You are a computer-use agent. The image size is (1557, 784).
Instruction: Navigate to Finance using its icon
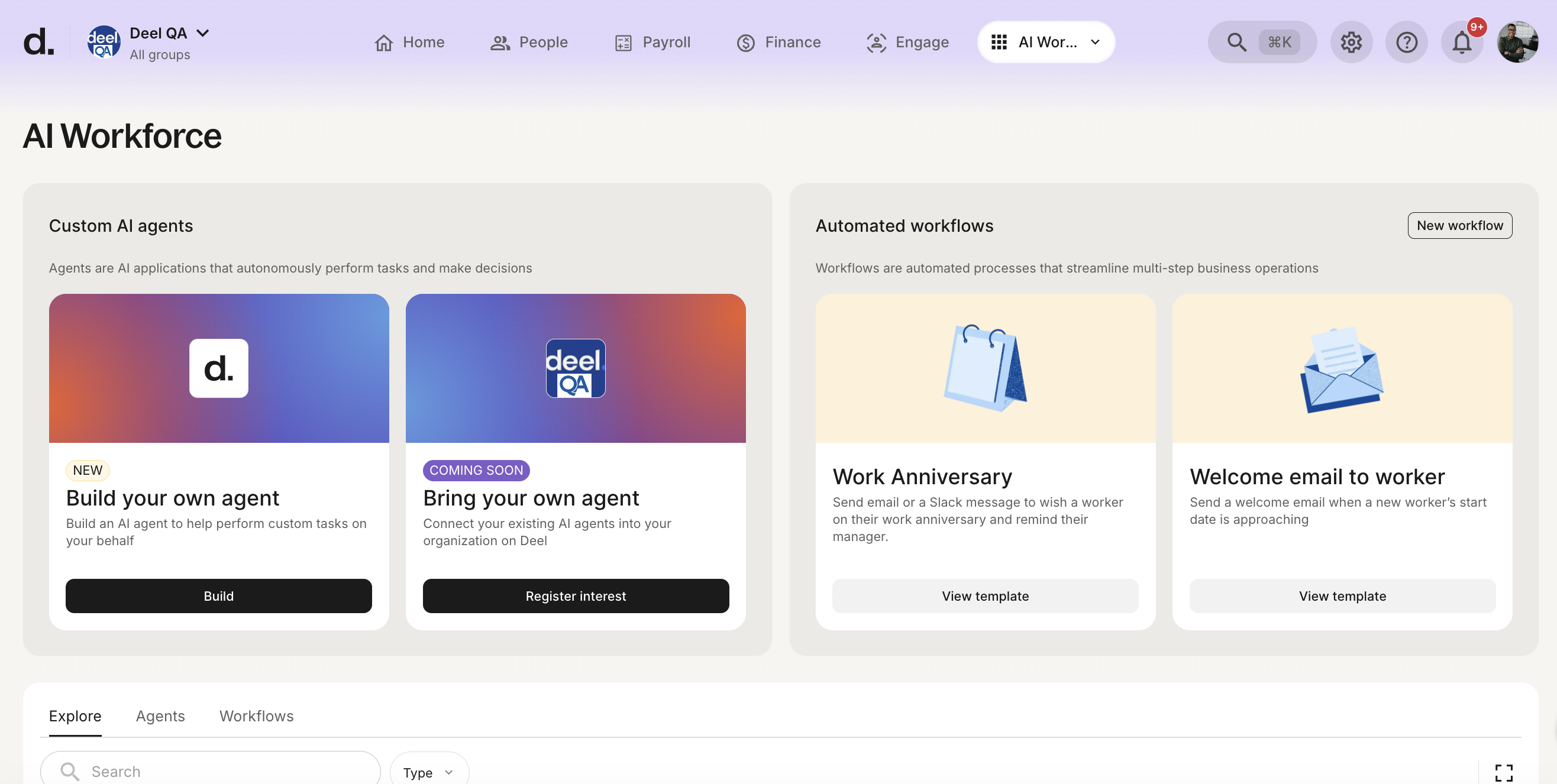[745, 41]
